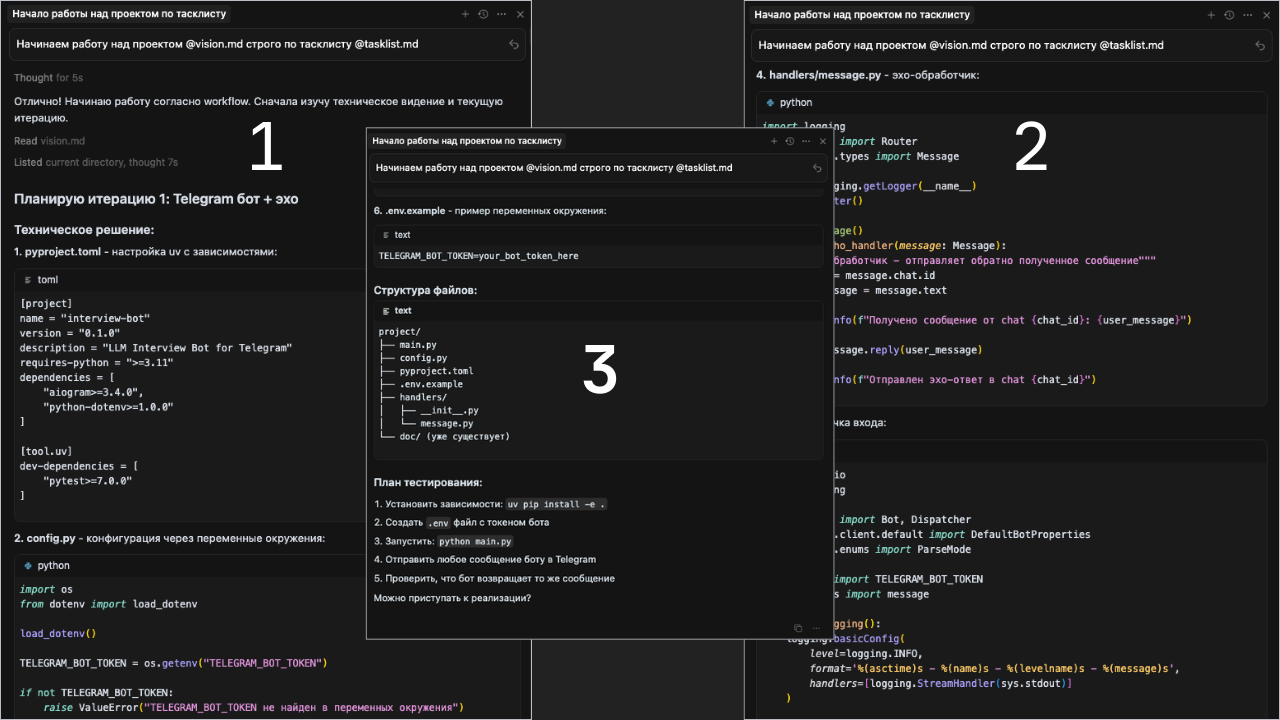Show chat history in the center panel
The height and width of the screenshot is (720, 1280).
tap(790, 141)
